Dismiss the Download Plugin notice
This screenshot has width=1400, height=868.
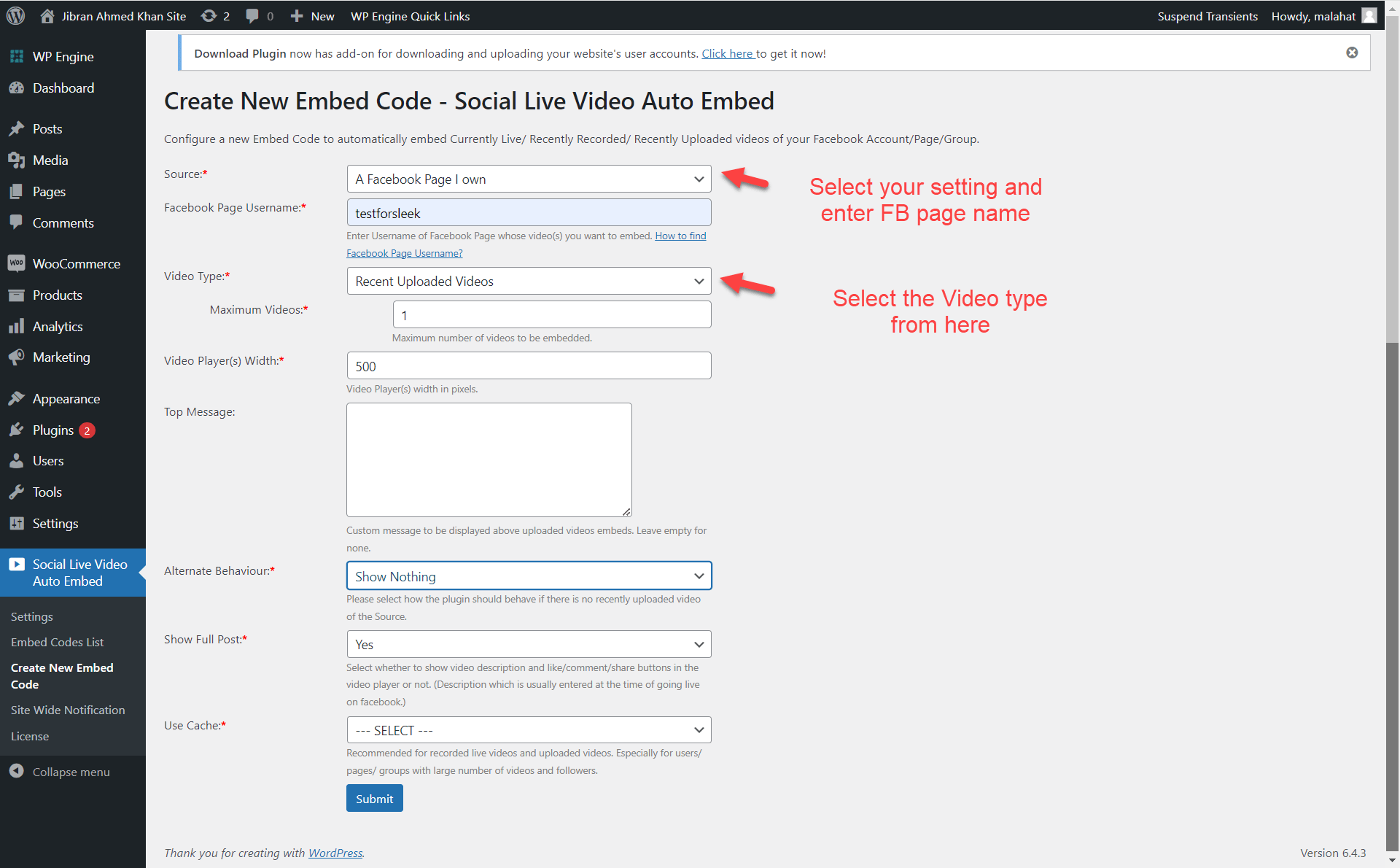(x=1352, y=53)
